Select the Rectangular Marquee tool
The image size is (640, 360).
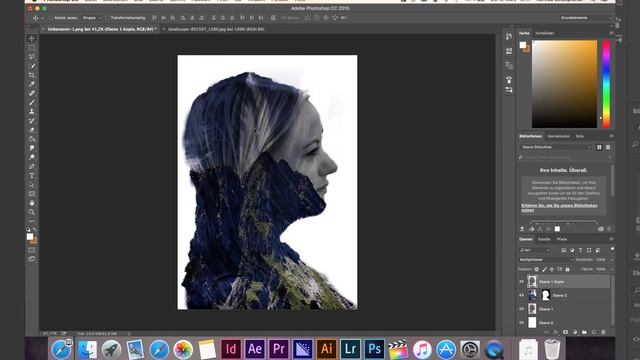32,47
